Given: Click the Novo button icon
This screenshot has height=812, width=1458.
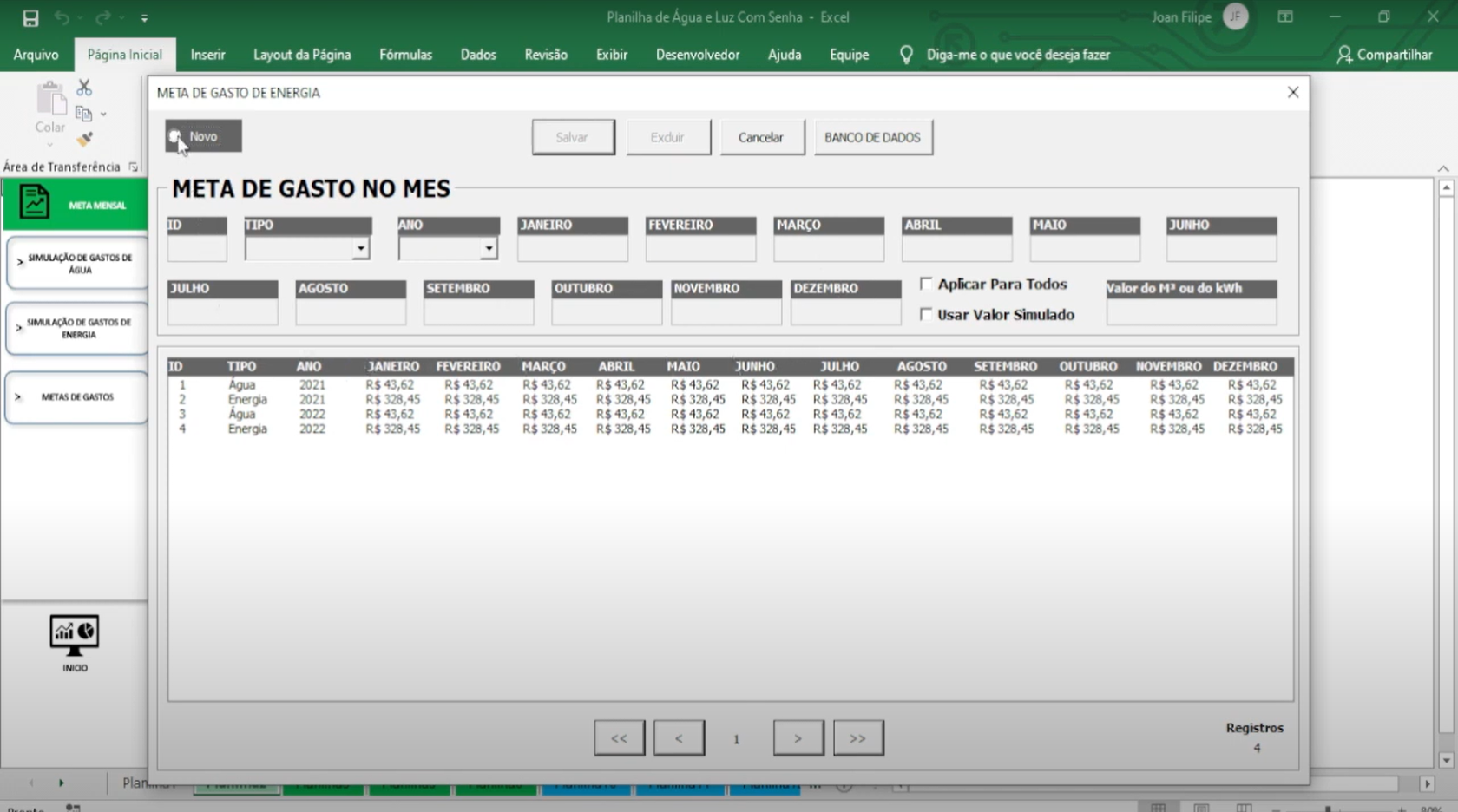Looking at the screenshot, I should (x=175, y=136).
